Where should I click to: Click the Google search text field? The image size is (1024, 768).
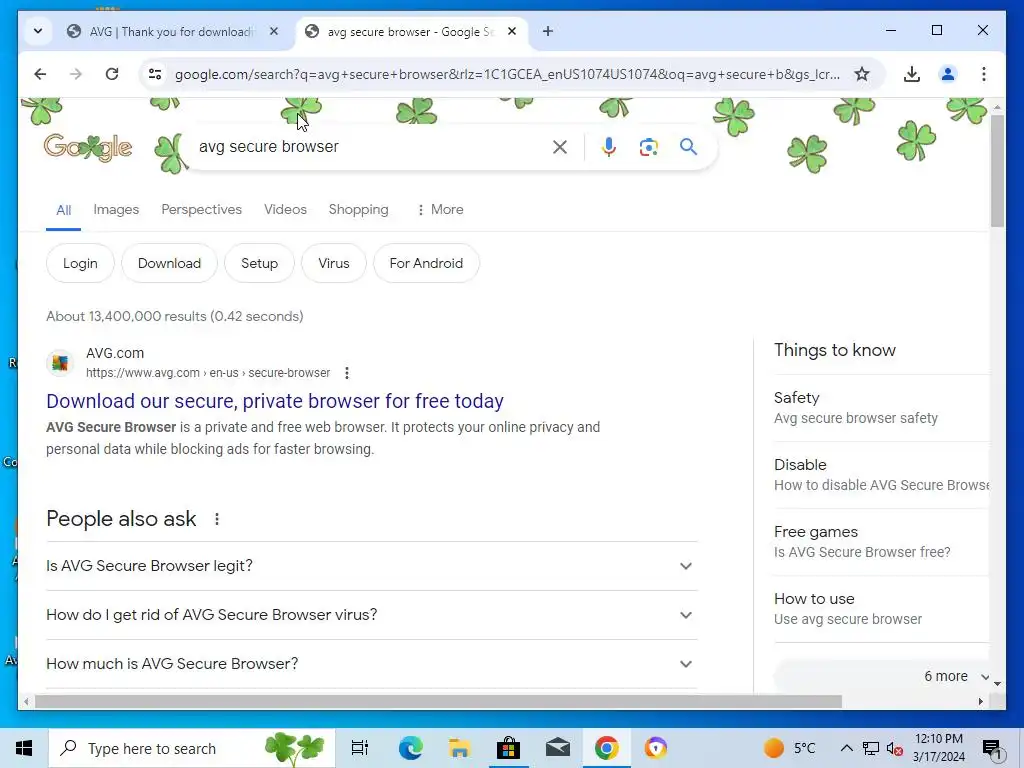click(x=369, y=146)
